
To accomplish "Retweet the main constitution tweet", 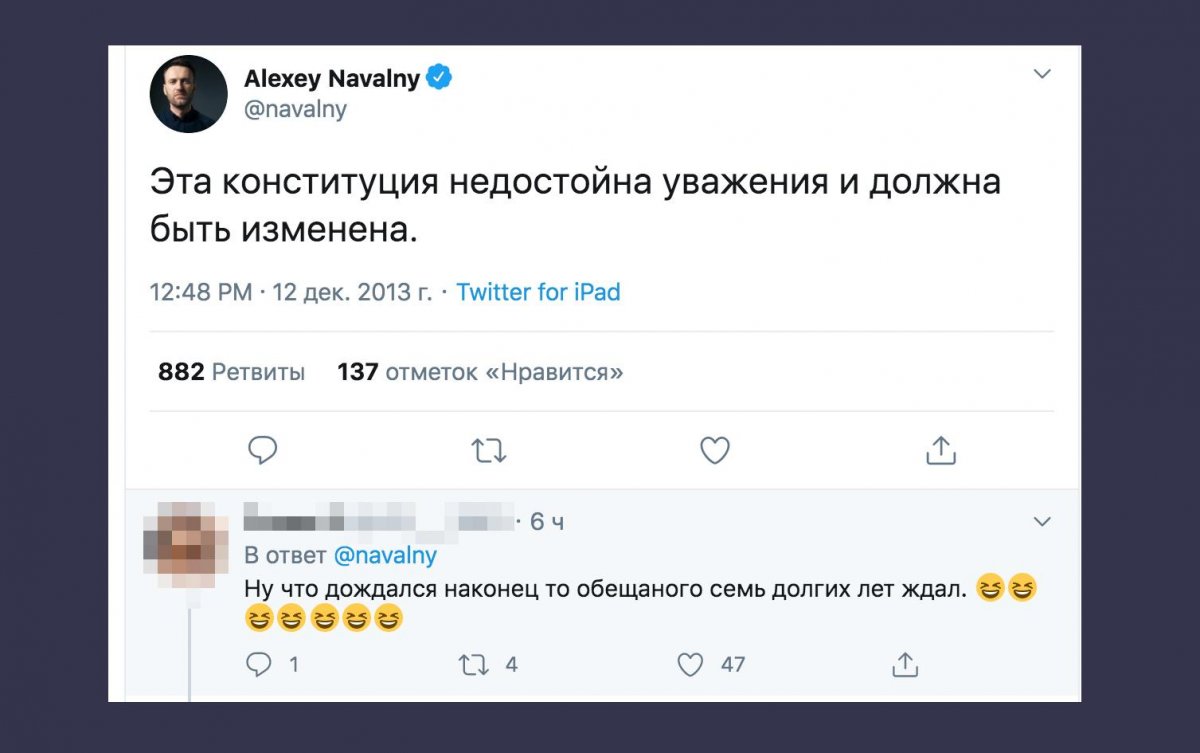I will tap(488, 452).
